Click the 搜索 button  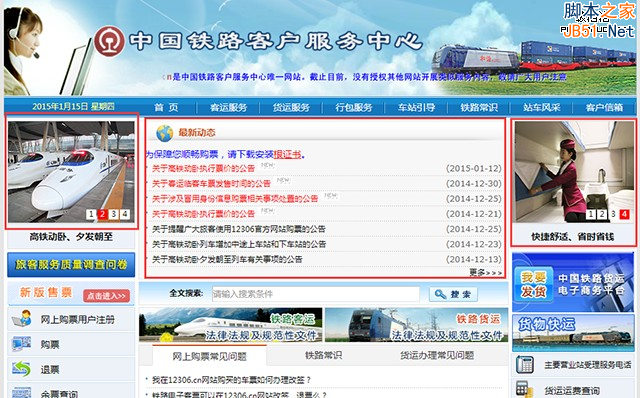pyautogui.click(x=453, y=294)
